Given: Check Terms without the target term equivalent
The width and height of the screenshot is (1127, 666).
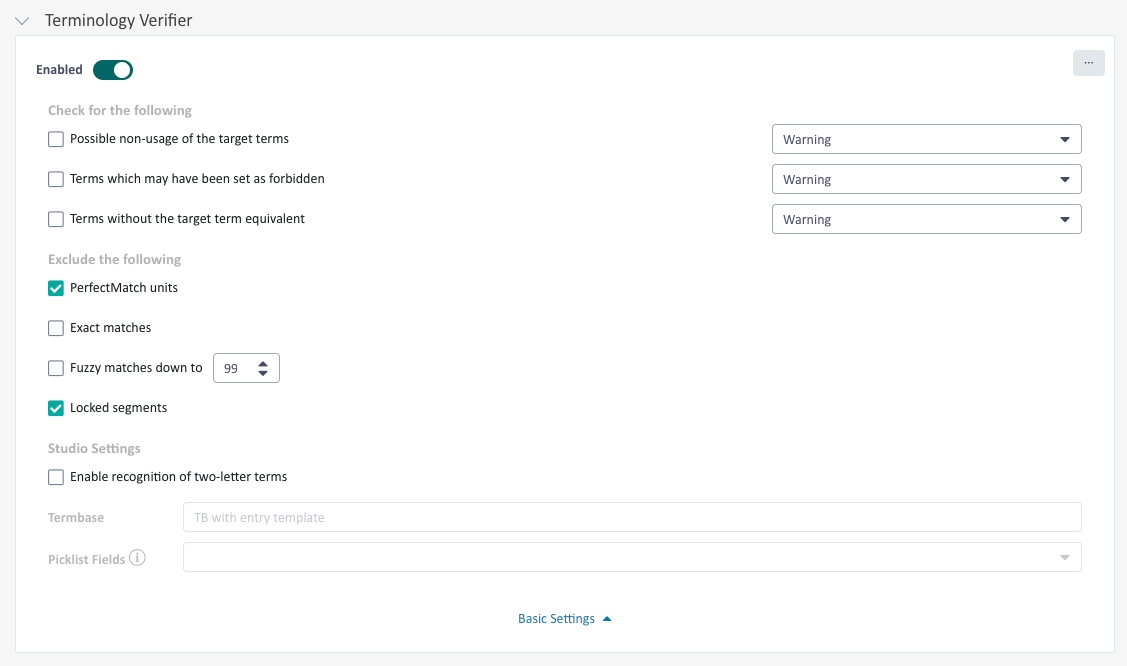Looking at the screenshot, I should pyautogui.click(x=56, y=219).
